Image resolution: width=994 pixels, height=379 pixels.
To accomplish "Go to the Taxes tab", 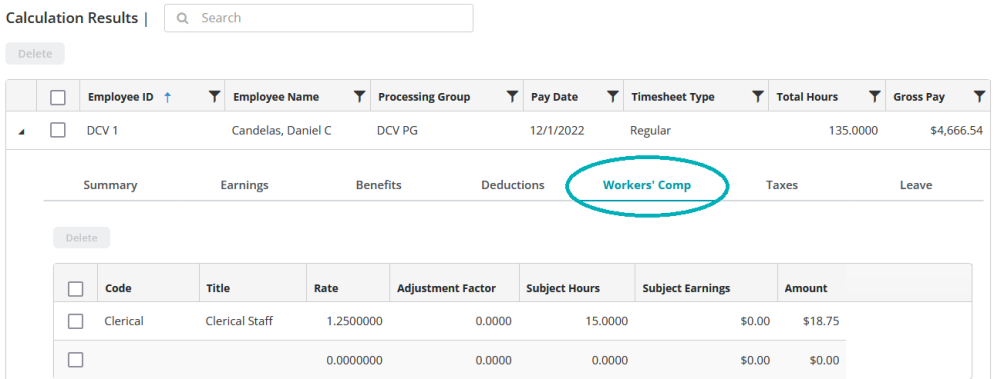I will [x=782, y=185].
